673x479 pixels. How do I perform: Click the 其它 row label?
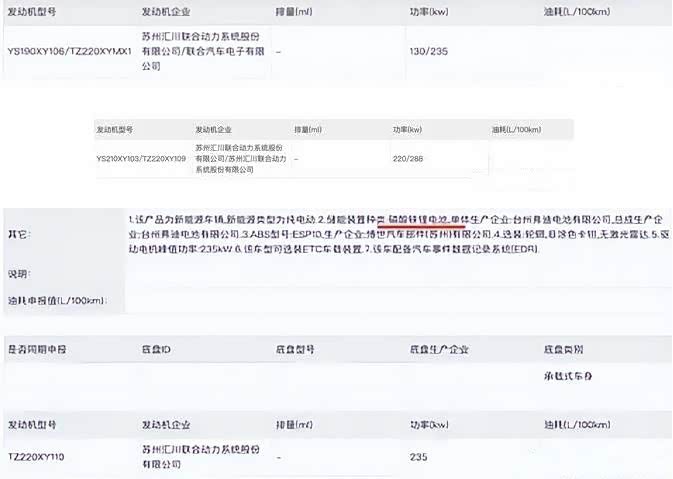19,233
